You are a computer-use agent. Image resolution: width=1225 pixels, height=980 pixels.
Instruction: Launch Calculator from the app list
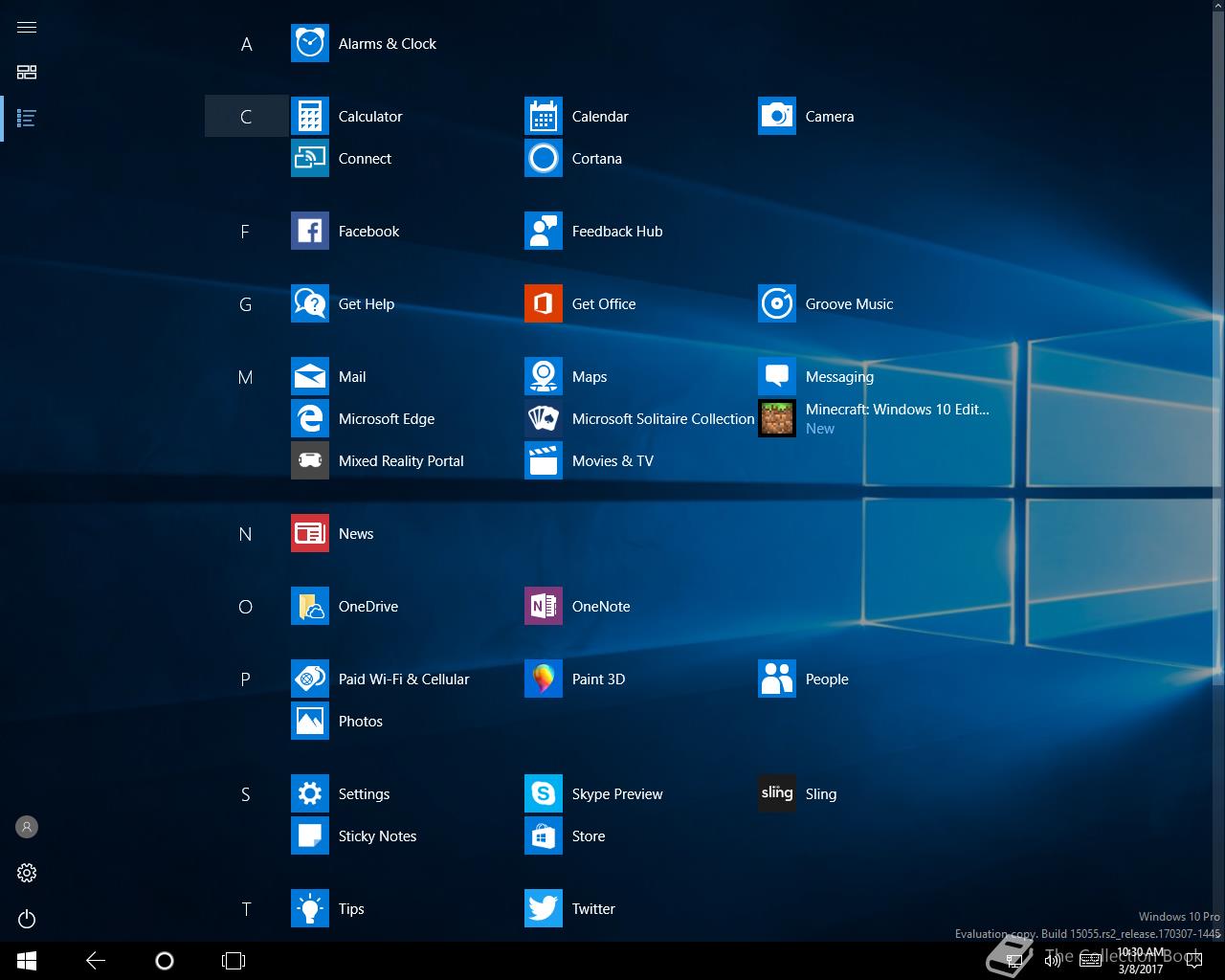tap(310, 116)
